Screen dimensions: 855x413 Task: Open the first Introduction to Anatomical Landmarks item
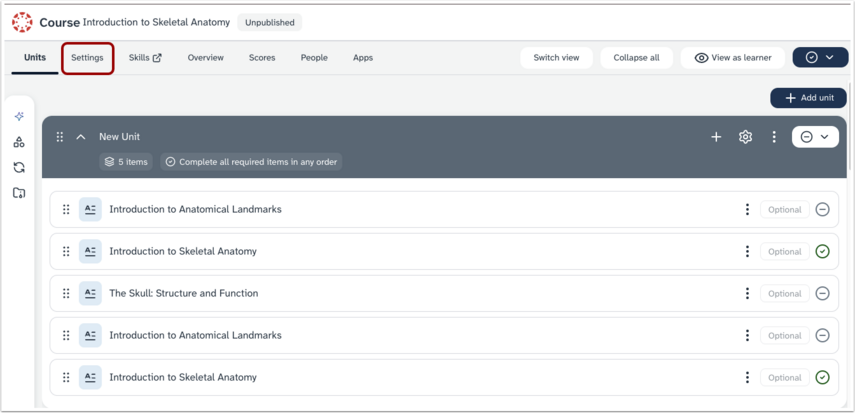[x=195, y=210]
